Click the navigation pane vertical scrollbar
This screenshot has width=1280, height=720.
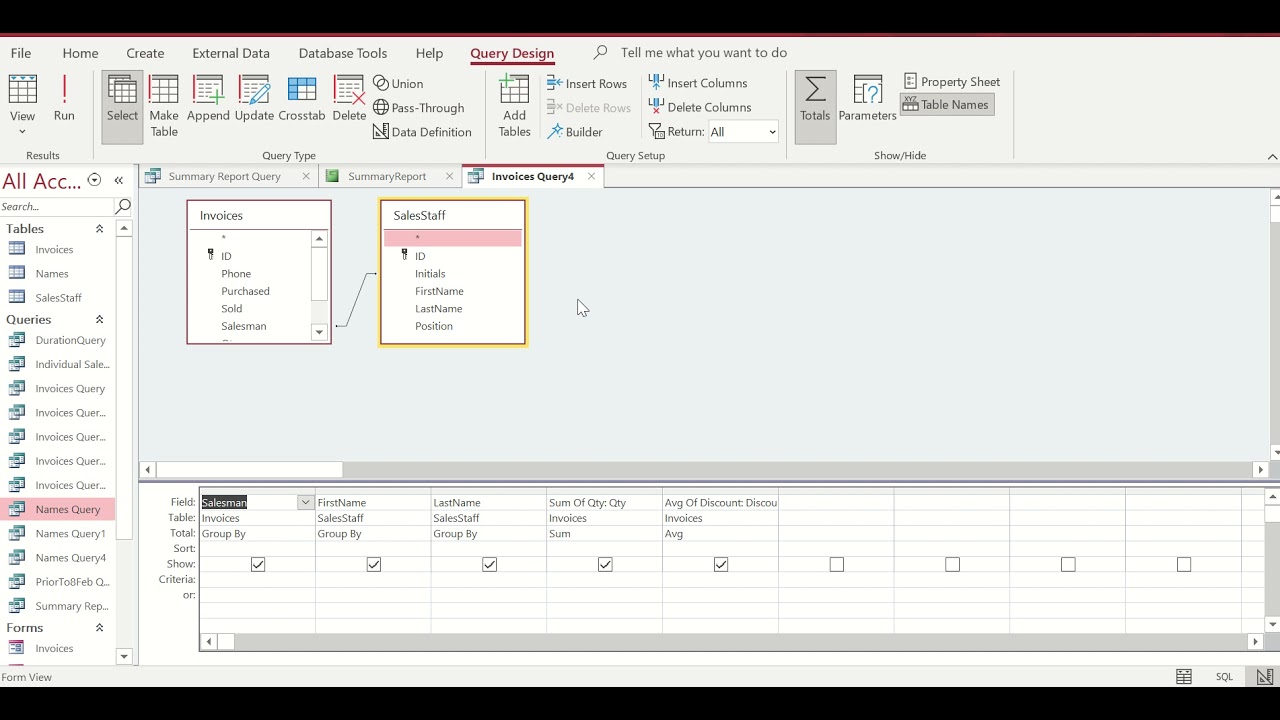coord(124,442)
